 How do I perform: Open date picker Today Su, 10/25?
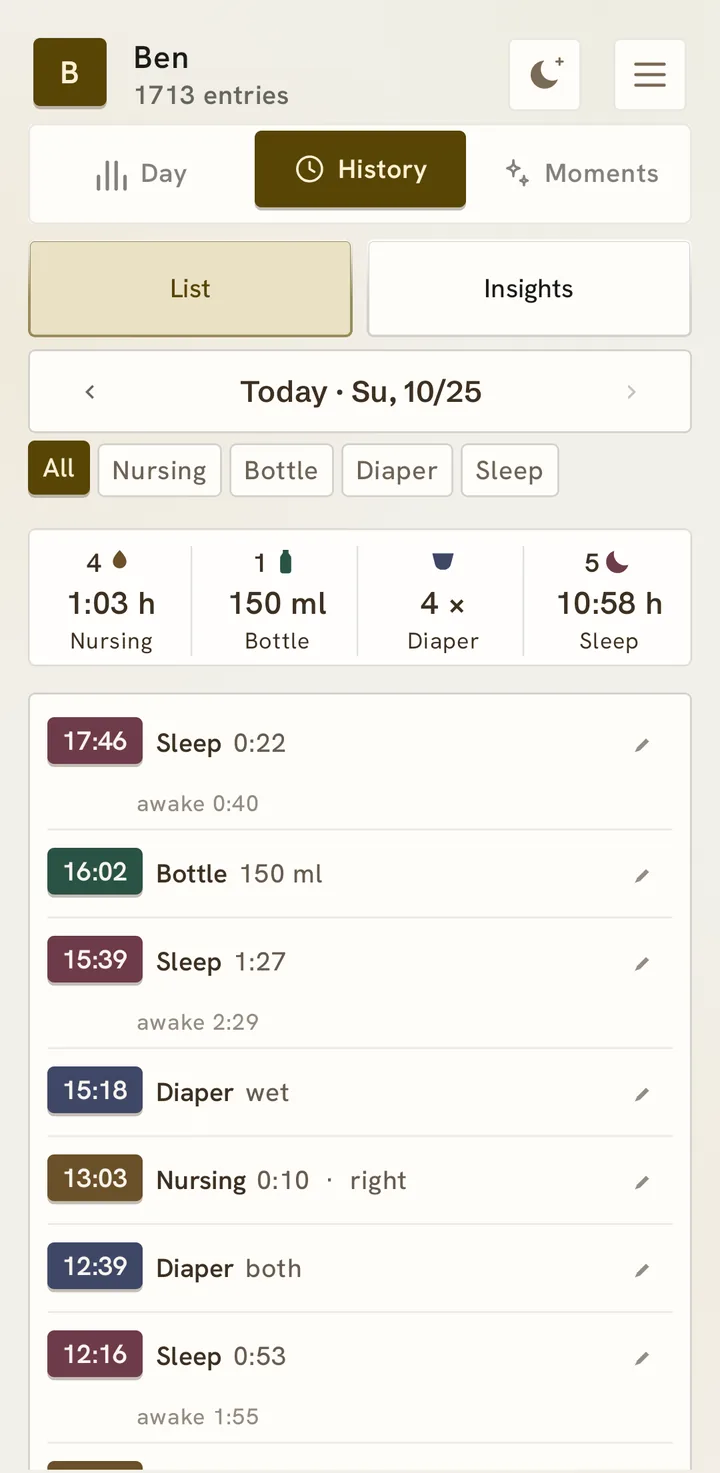point(361,392)
